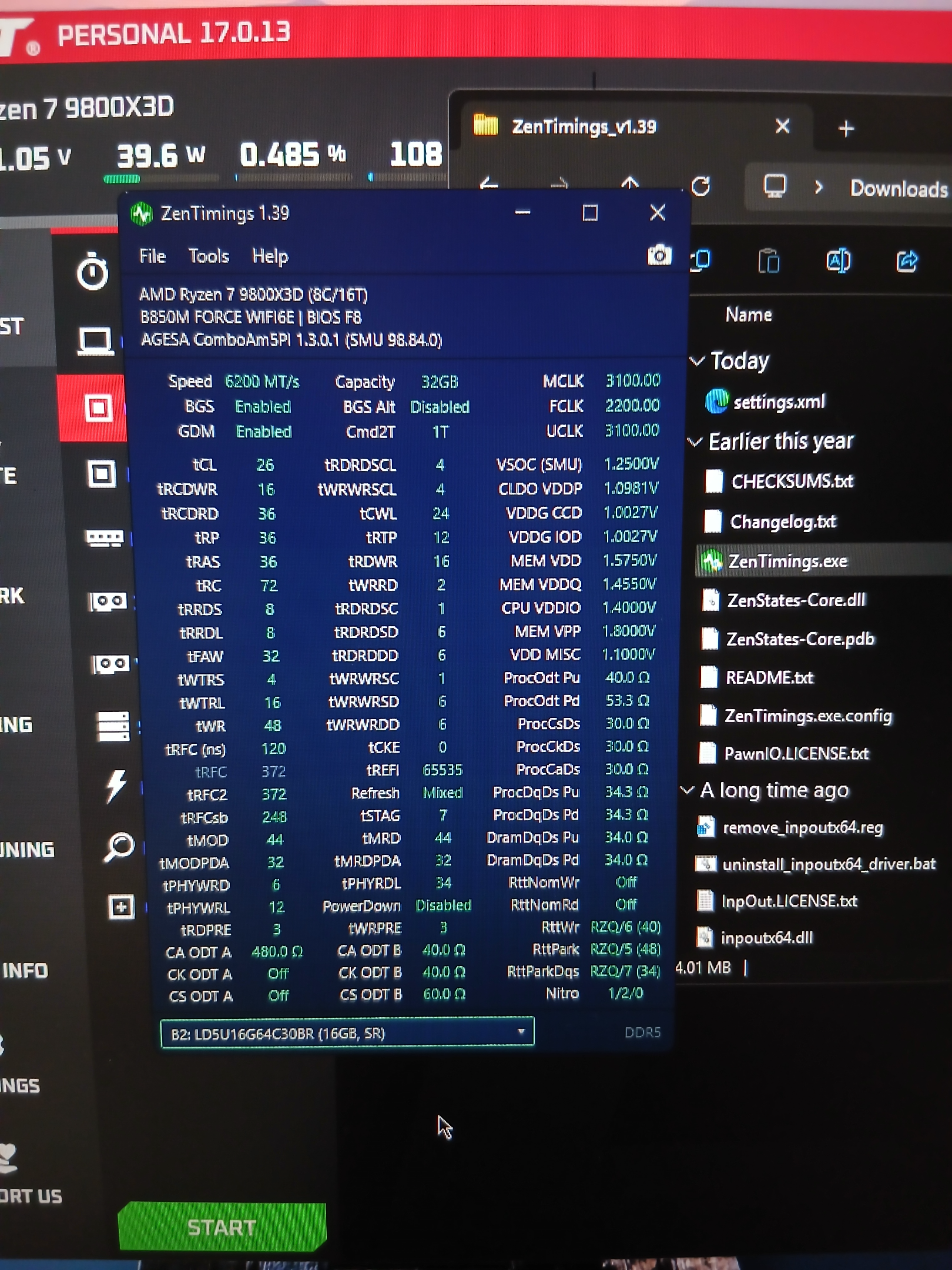Click the green START button in OCCT
This screenshot has height=1270, width=952.
point(222,1226)
